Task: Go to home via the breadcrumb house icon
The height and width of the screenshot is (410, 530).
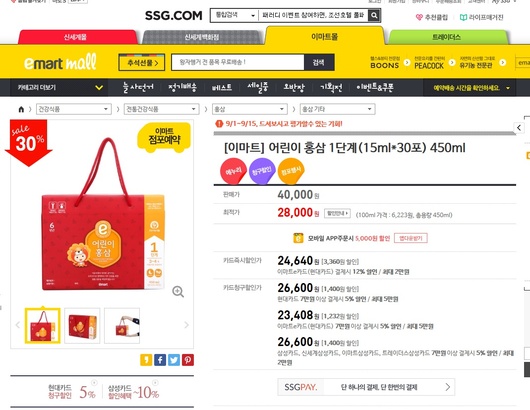Action: click(x=21, y=109)
